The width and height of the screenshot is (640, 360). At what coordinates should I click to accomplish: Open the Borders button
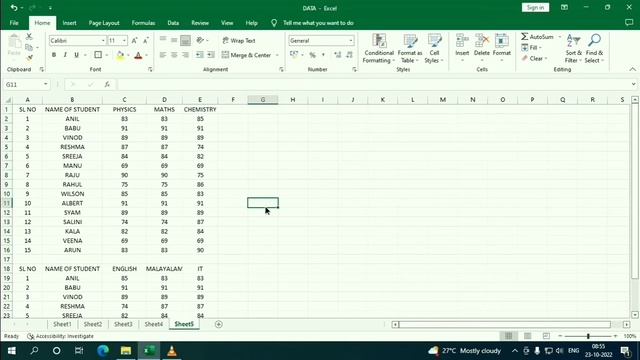click(x=98, y=55)
